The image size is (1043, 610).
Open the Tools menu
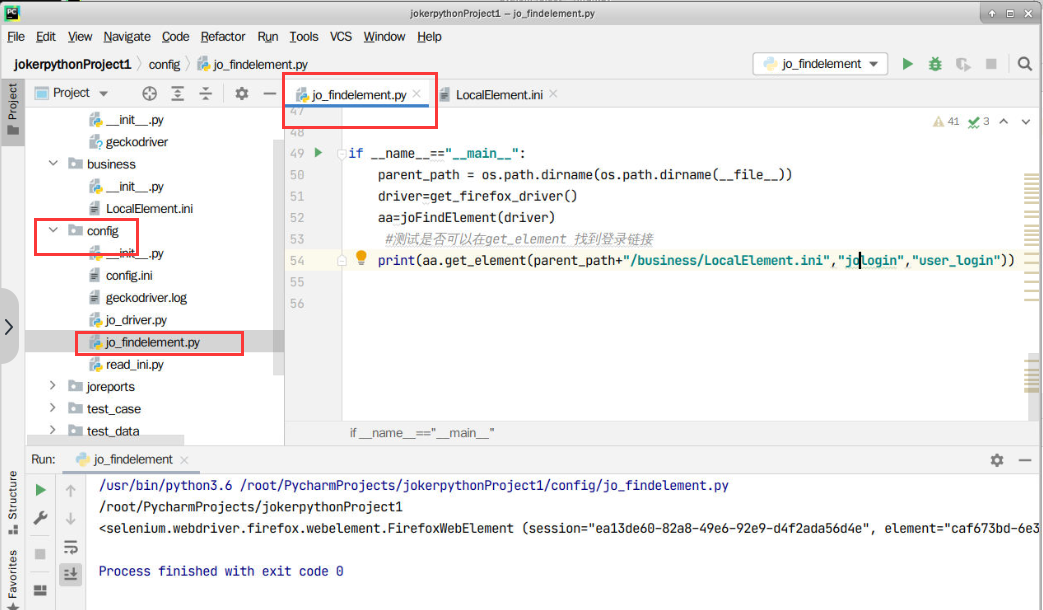[x=303, y=37]
